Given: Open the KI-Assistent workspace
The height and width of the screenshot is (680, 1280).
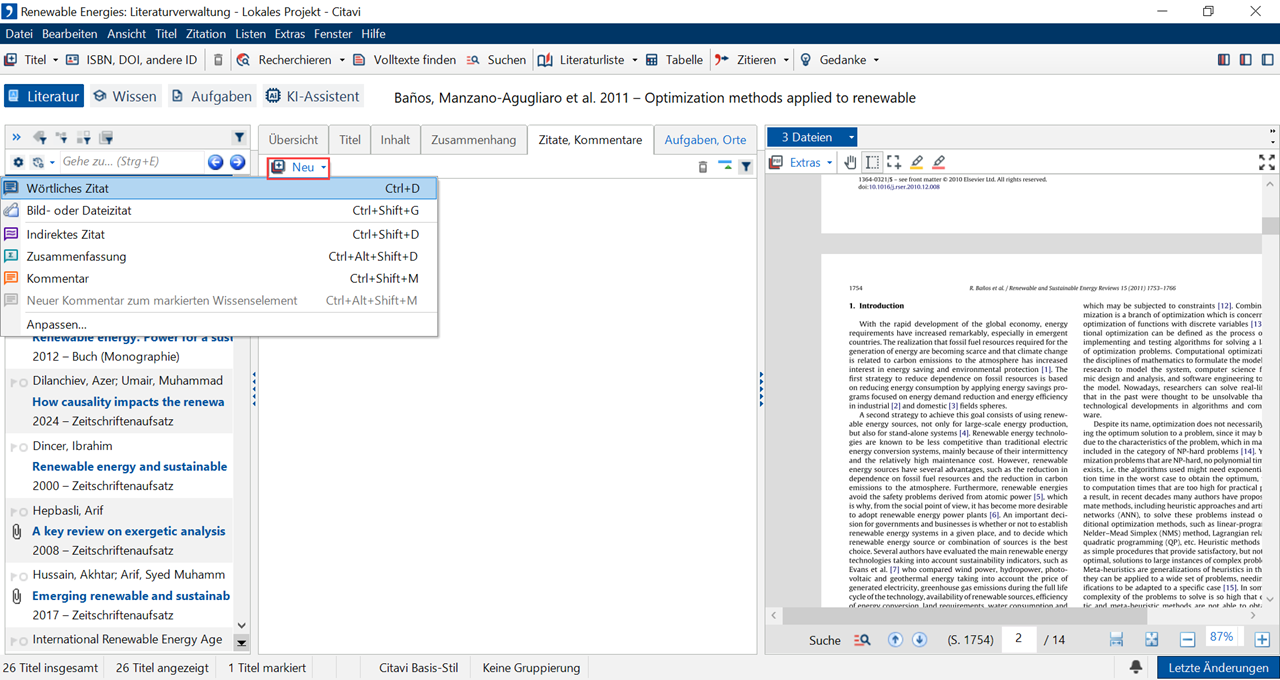Looking at the screenshot, I should [312, 96].
